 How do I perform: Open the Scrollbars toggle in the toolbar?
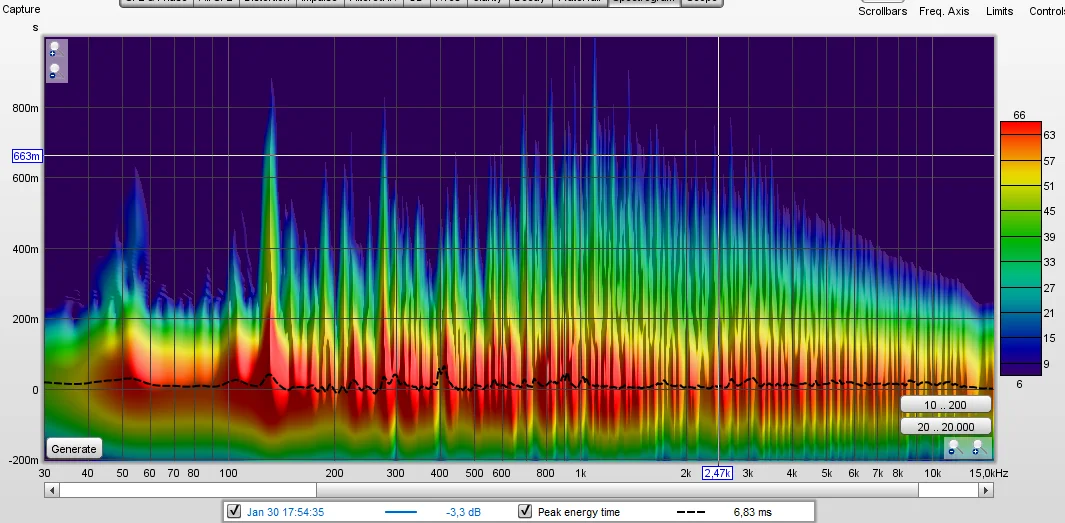click(x=882, y=11)
